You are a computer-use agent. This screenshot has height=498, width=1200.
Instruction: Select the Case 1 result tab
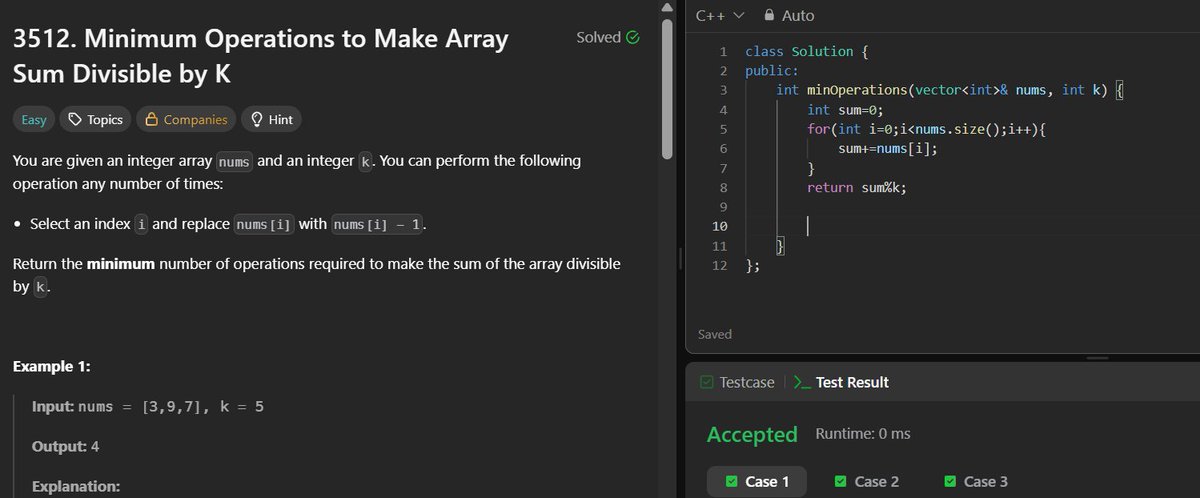758,482
